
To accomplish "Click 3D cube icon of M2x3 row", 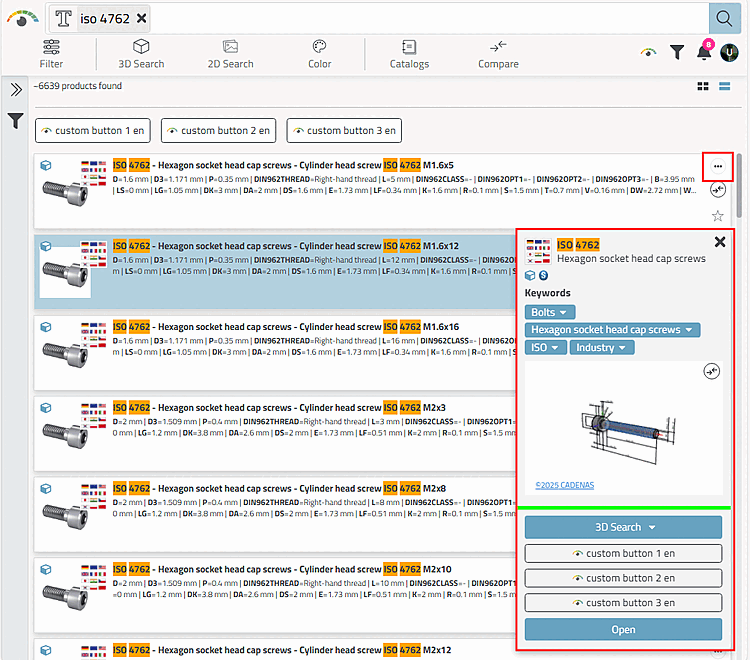I will pyautogui.click(x=46, y=407).
